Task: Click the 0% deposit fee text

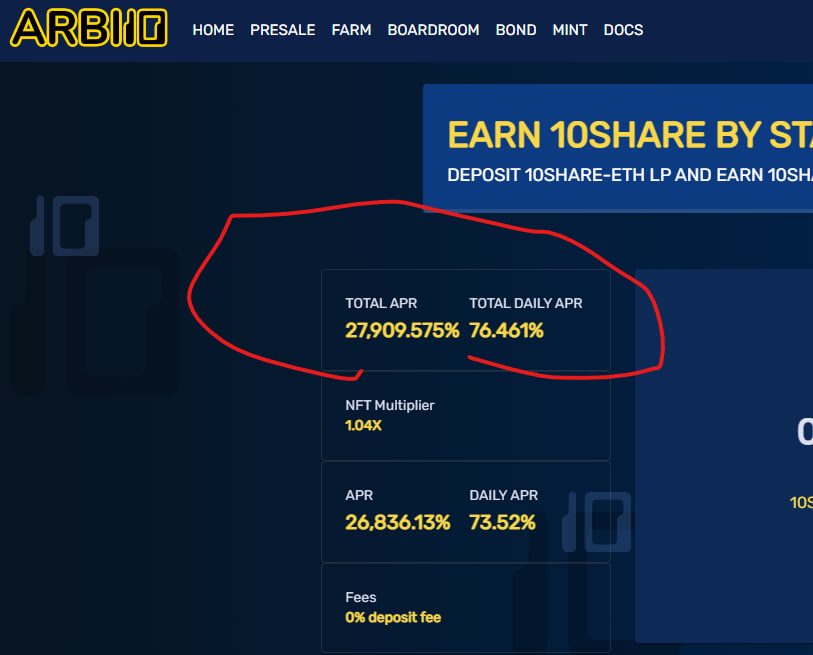Action: point(393,617)
